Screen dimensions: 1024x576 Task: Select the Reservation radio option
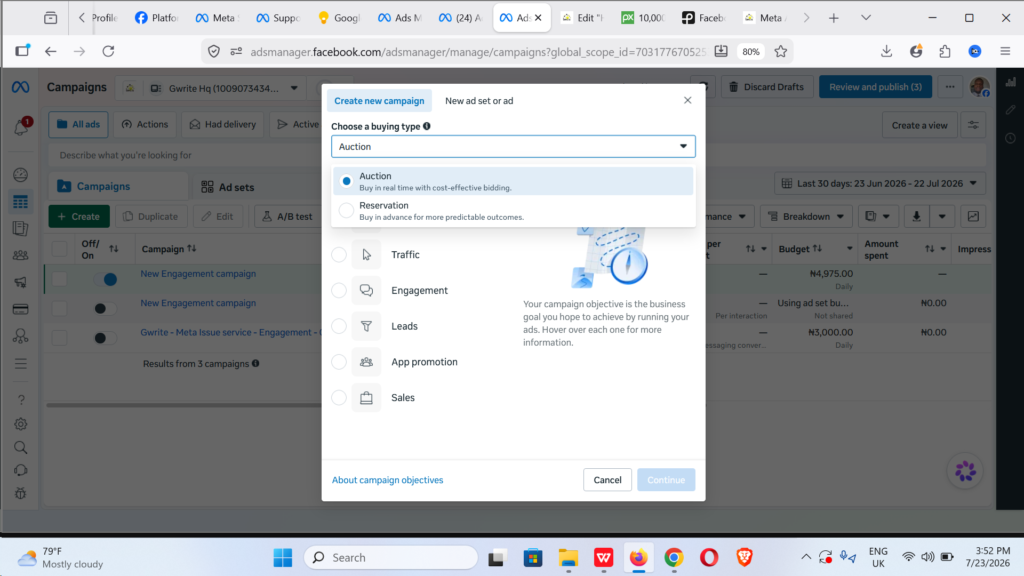click(347, 210)
